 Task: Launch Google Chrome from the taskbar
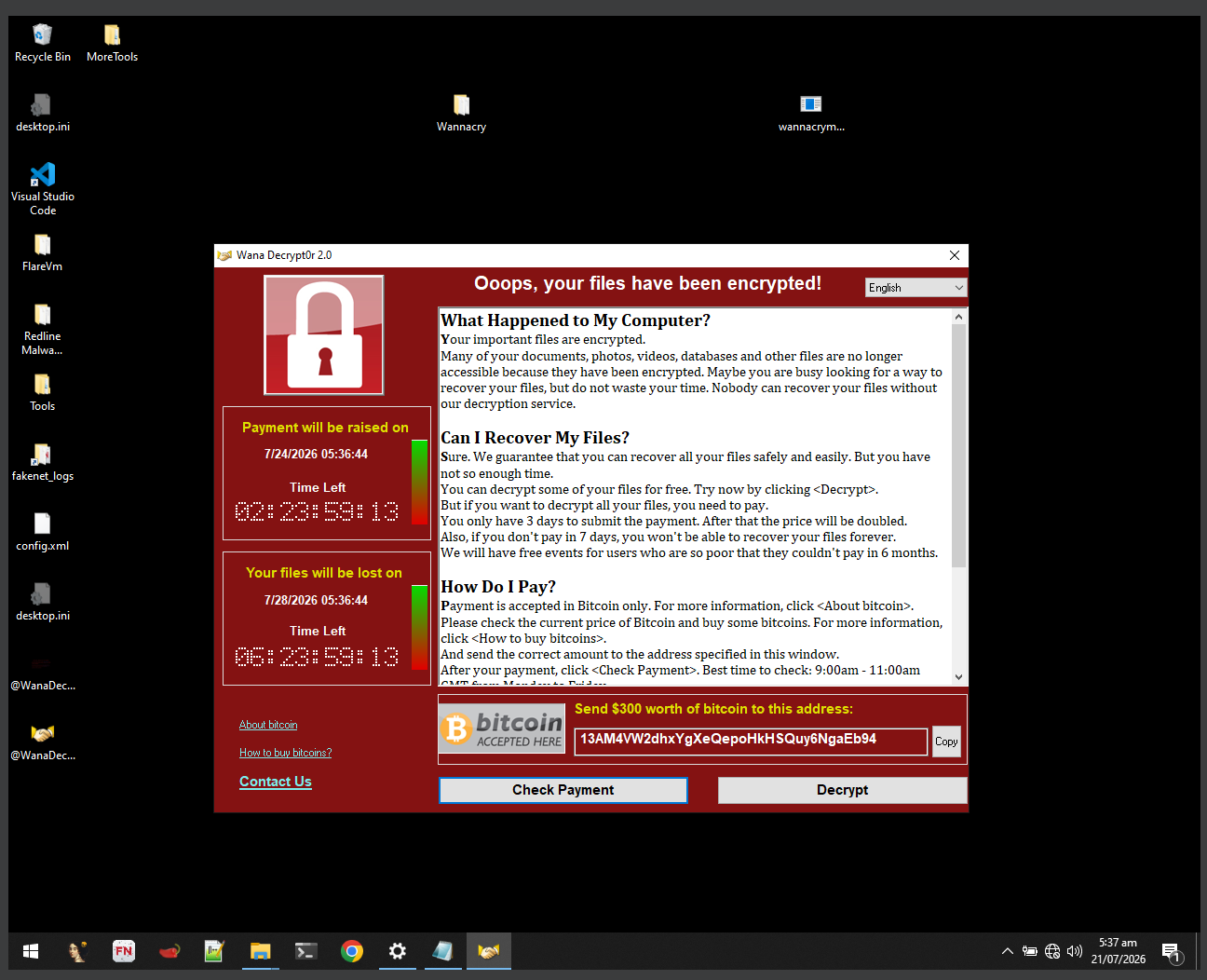pyautogui.click(x=352, y=951)
